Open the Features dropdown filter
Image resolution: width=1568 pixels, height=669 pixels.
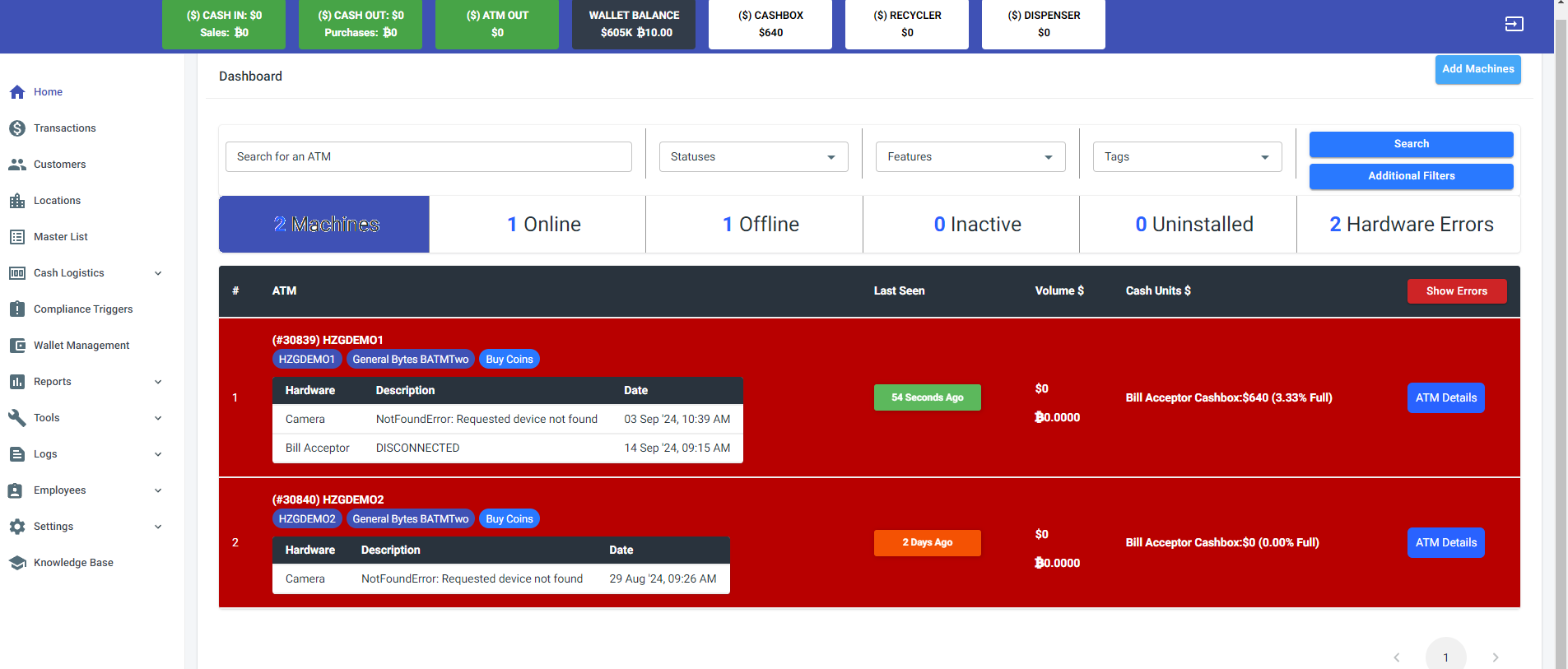(970, 157)
